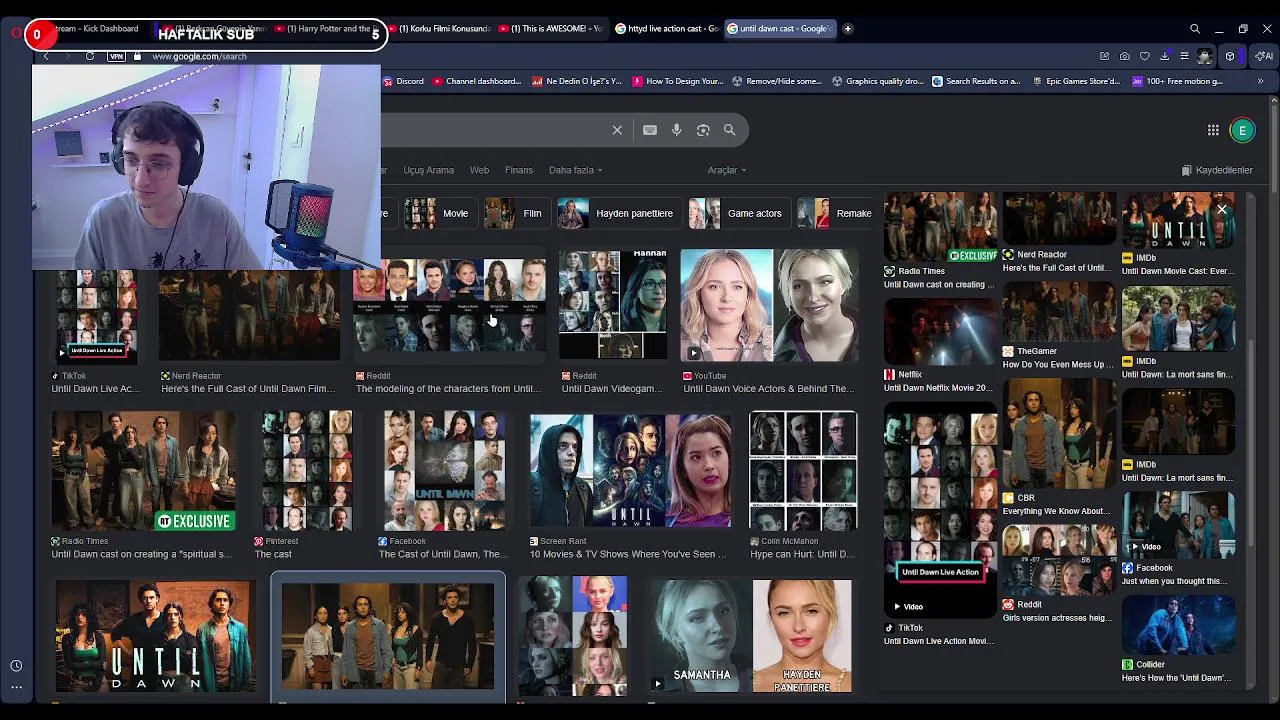This screenshot has height=720, width=1280.
Task: Open 'How To Design Your...' bookmark
Action: tap(678, 81)
